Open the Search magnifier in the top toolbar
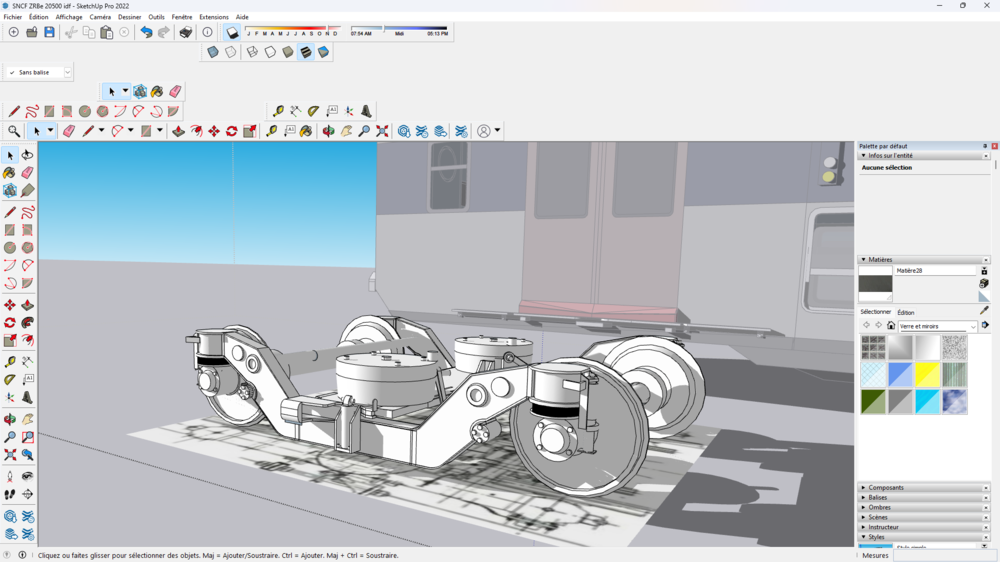This screenshot has width=1000, height=562. point(13,131)
